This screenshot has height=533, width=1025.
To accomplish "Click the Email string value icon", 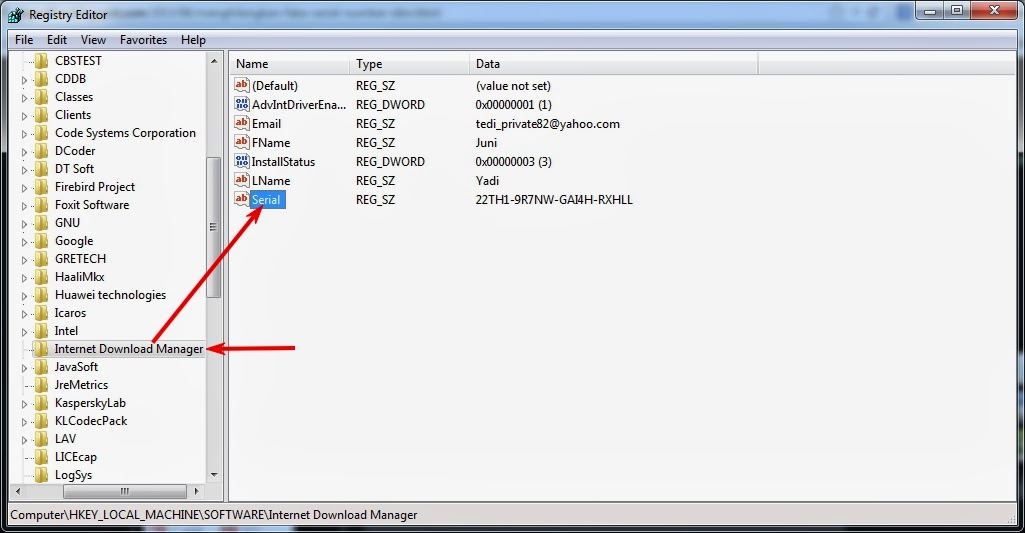I will (x=242, y=123).
